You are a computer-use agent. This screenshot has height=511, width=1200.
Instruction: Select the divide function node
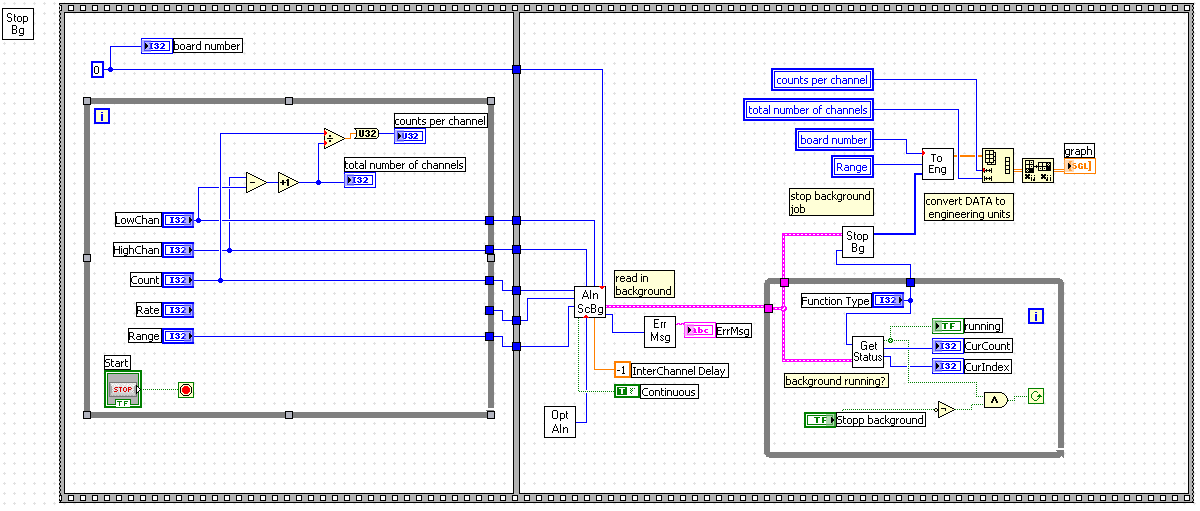coord(334,137)
